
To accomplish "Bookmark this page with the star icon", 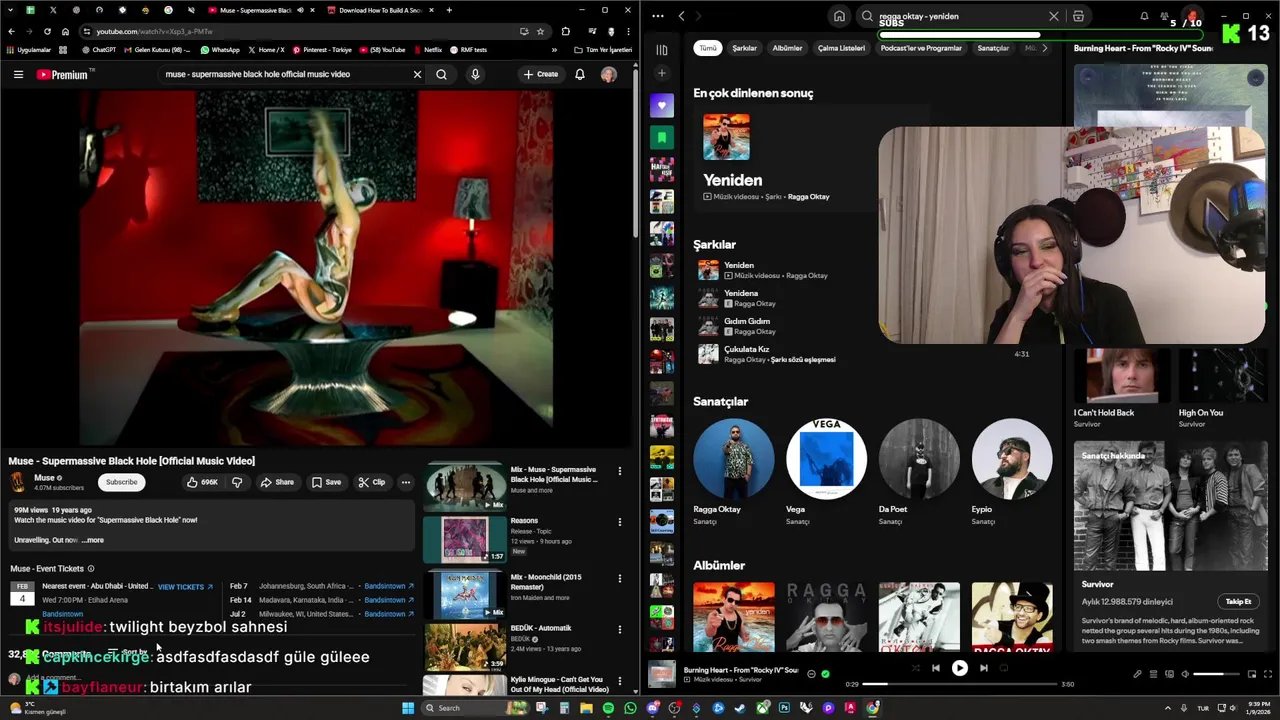I will pyautogui.click(x=540, y=31).
